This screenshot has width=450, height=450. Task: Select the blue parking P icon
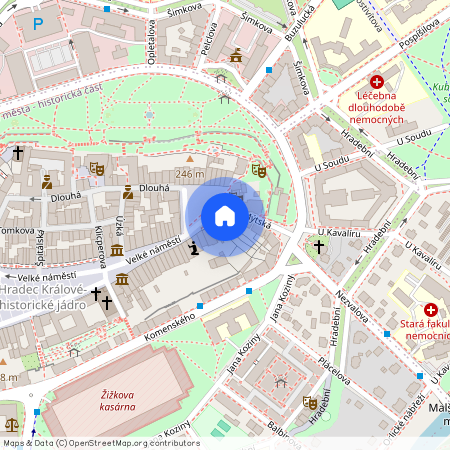38,24
